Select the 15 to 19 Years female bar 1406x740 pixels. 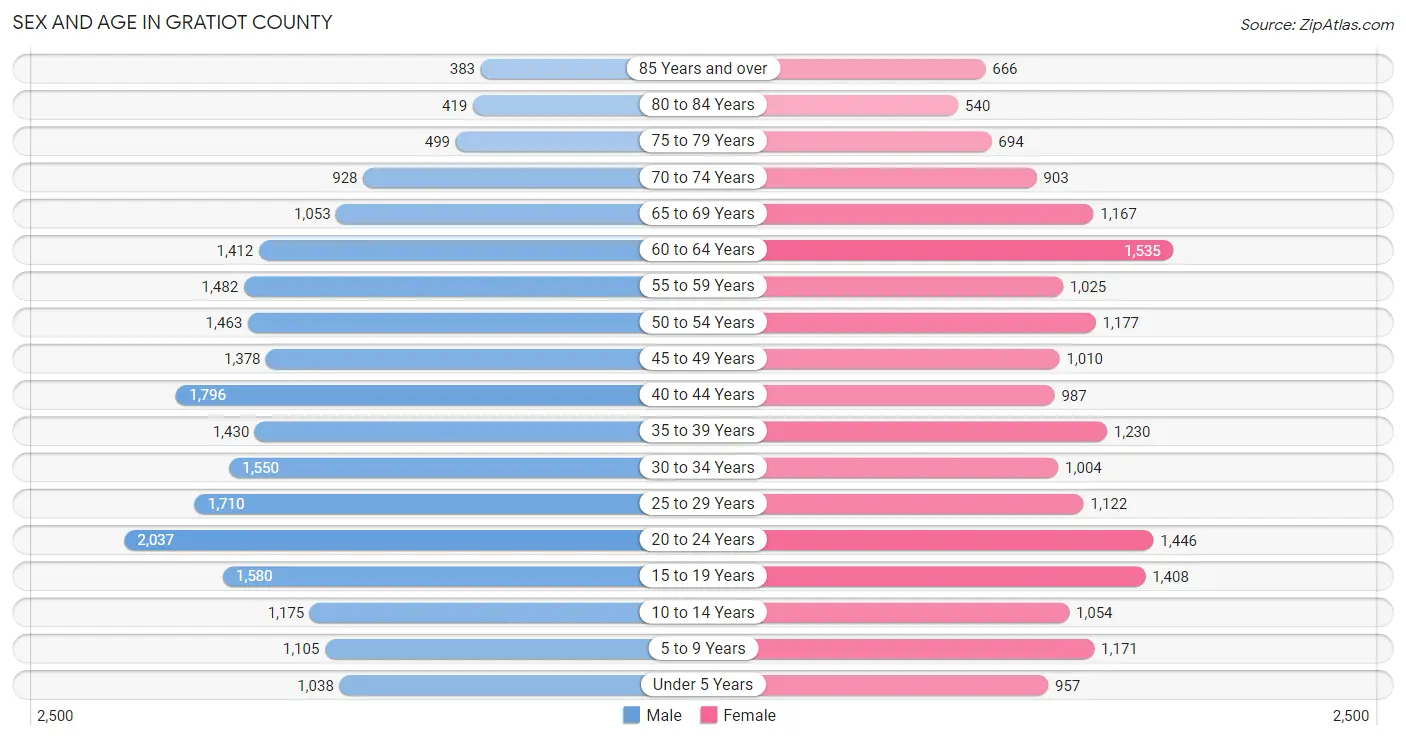pos(924,576)
